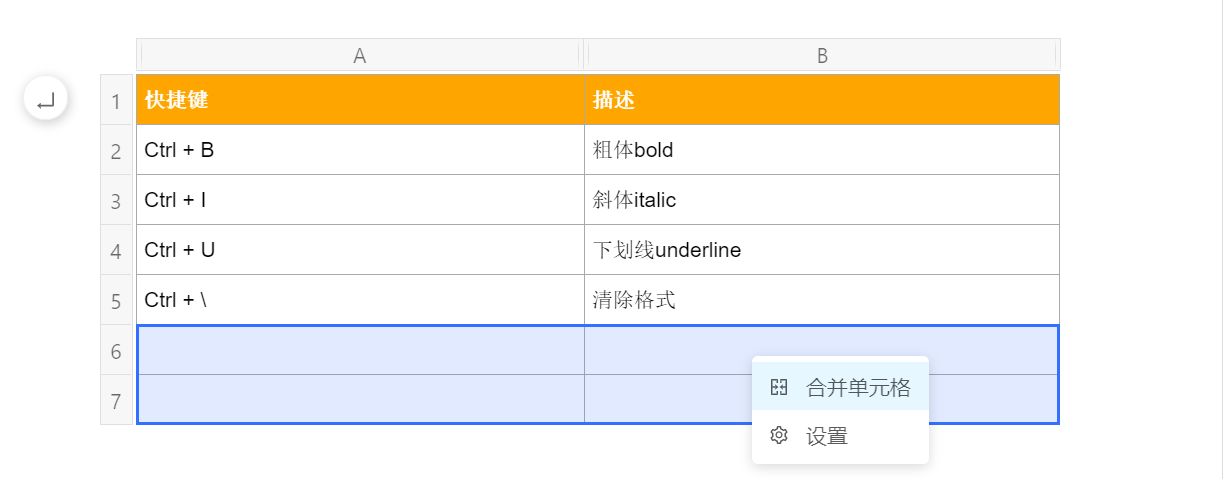1223x479 pixels.
Task: Click the Ctrl + B cell
Action: 360,150
